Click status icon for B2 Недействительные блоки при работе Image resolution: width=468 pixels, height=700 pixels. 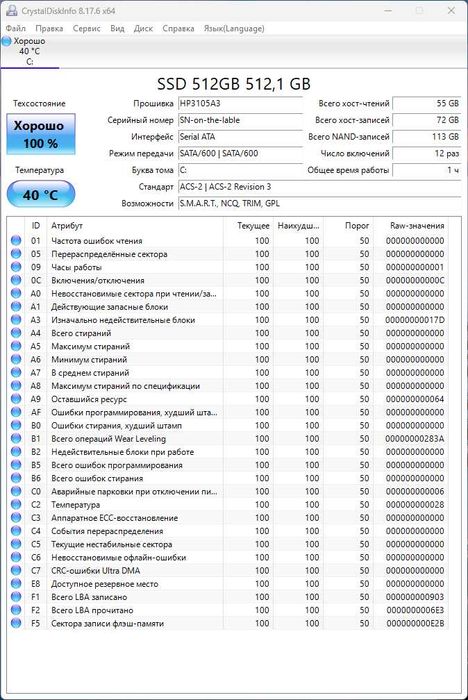tap(16, 452)
